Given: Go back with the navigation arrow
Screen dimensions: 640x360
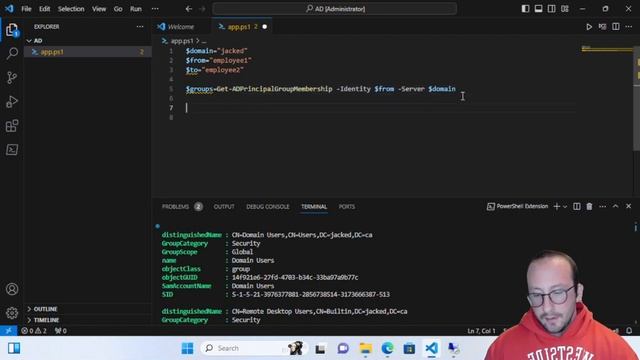Looking at the screenshot, I should click(x=189, y=9).
